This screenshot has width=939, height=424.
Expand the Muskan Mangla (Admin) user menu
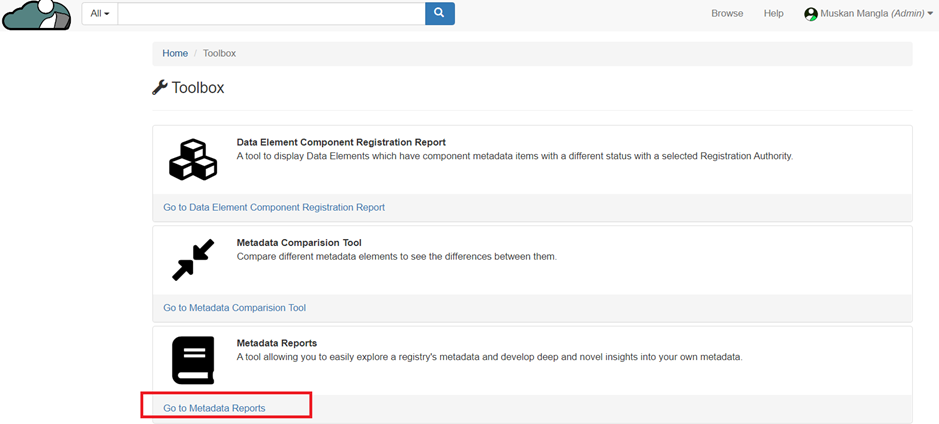(872, 14)
